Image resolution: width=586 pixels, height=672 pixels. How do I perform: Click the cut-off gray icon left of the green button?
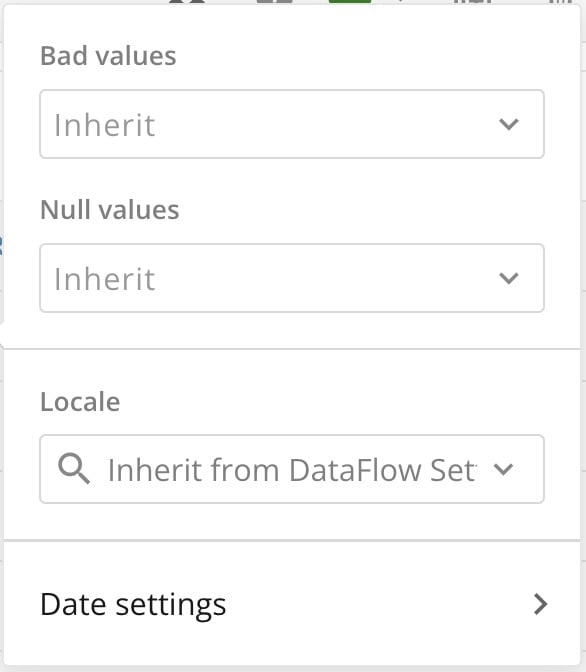pos(274,2)
